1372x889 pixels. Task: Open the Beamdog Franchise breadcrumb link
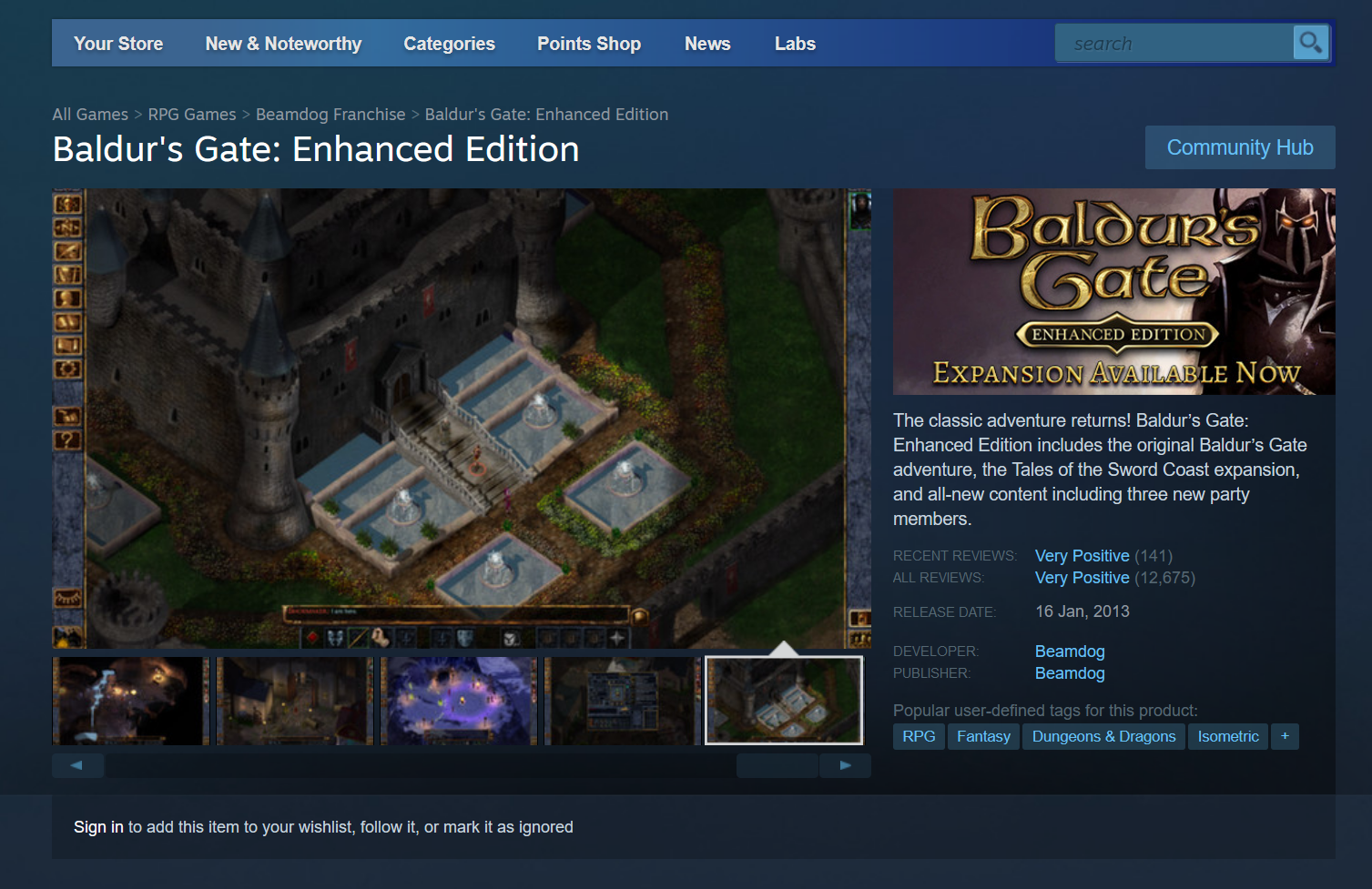click(330, 115)
